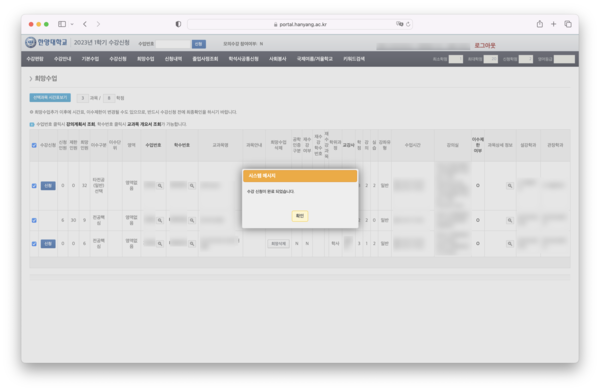Viewport: 600px width, 391px height.
Task: Click the 시스템 메시지 dialog title bar
Action: (x=300, y=176)
